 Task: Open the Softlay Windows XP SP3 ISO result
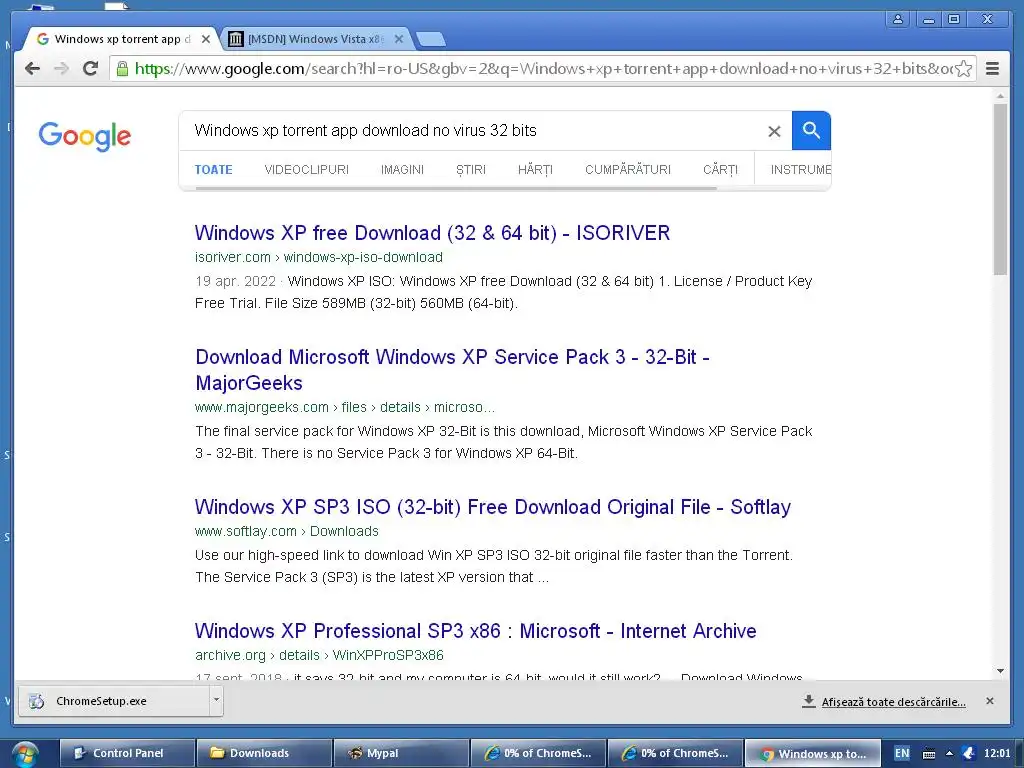click(x=493, y=507)
